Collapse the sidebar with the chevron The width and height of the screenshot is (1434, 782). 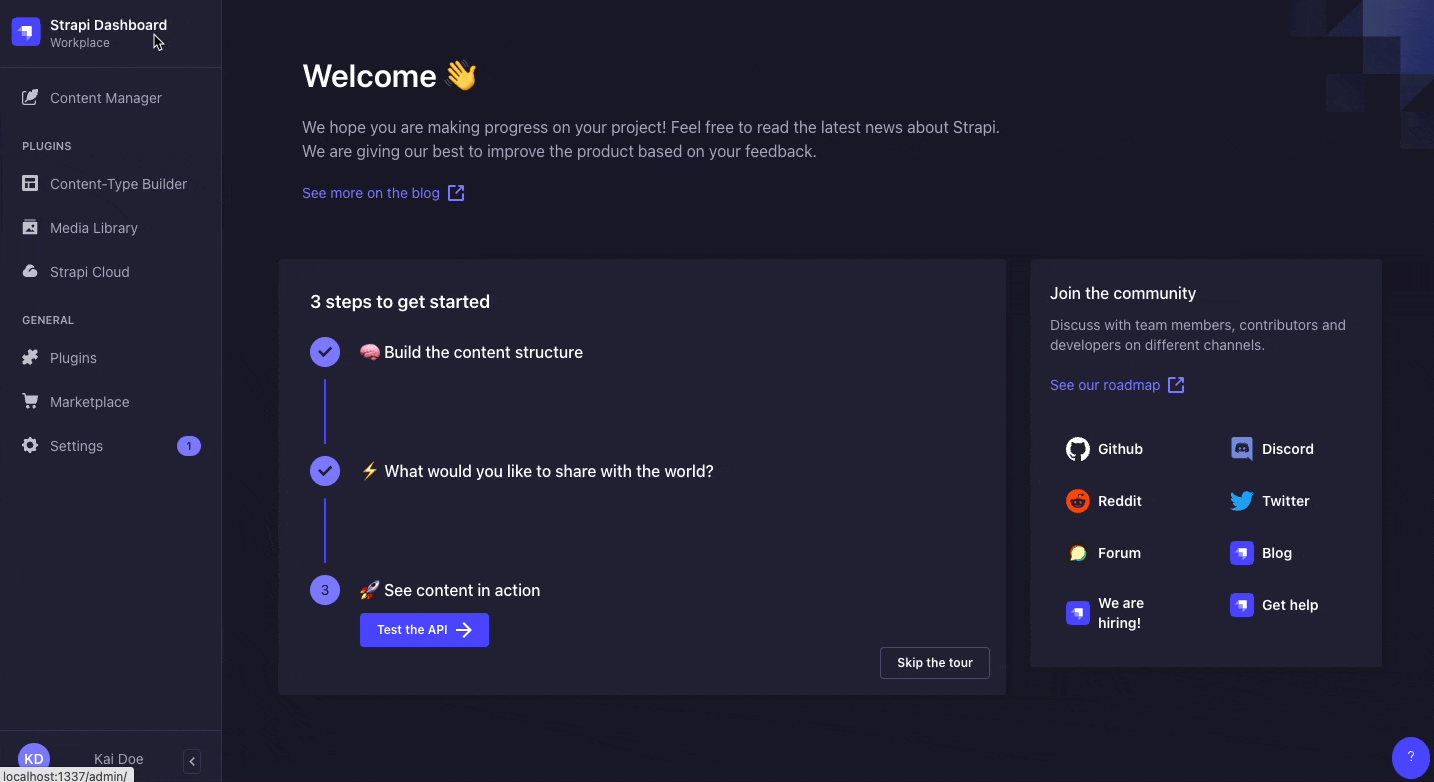(191, 761)
